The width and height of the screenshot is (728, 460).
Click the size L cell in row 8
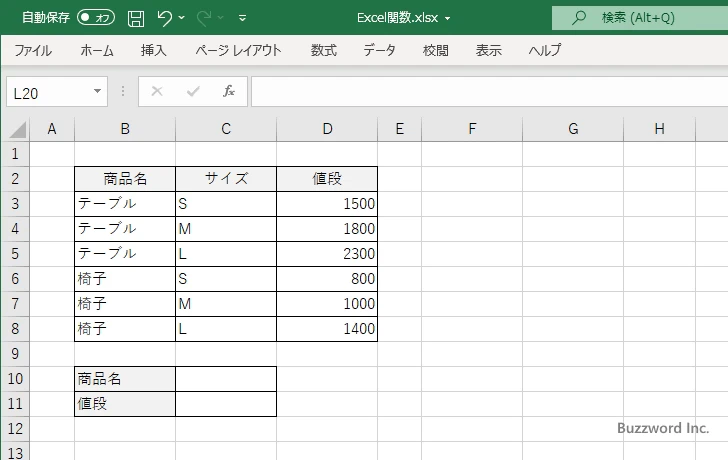tap(226, 329)
